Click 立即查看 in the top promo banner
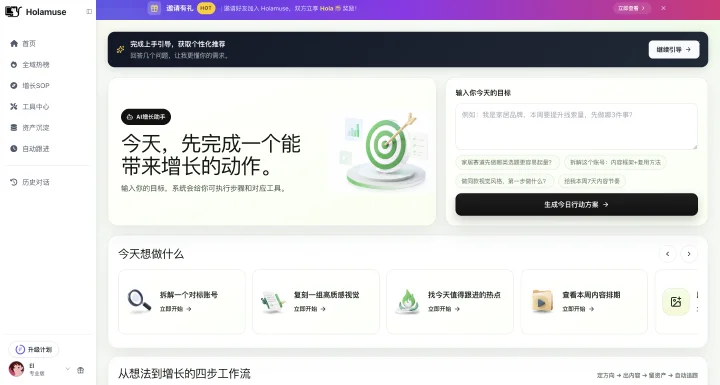Screen dimensions: 720x385 (631, 8)
